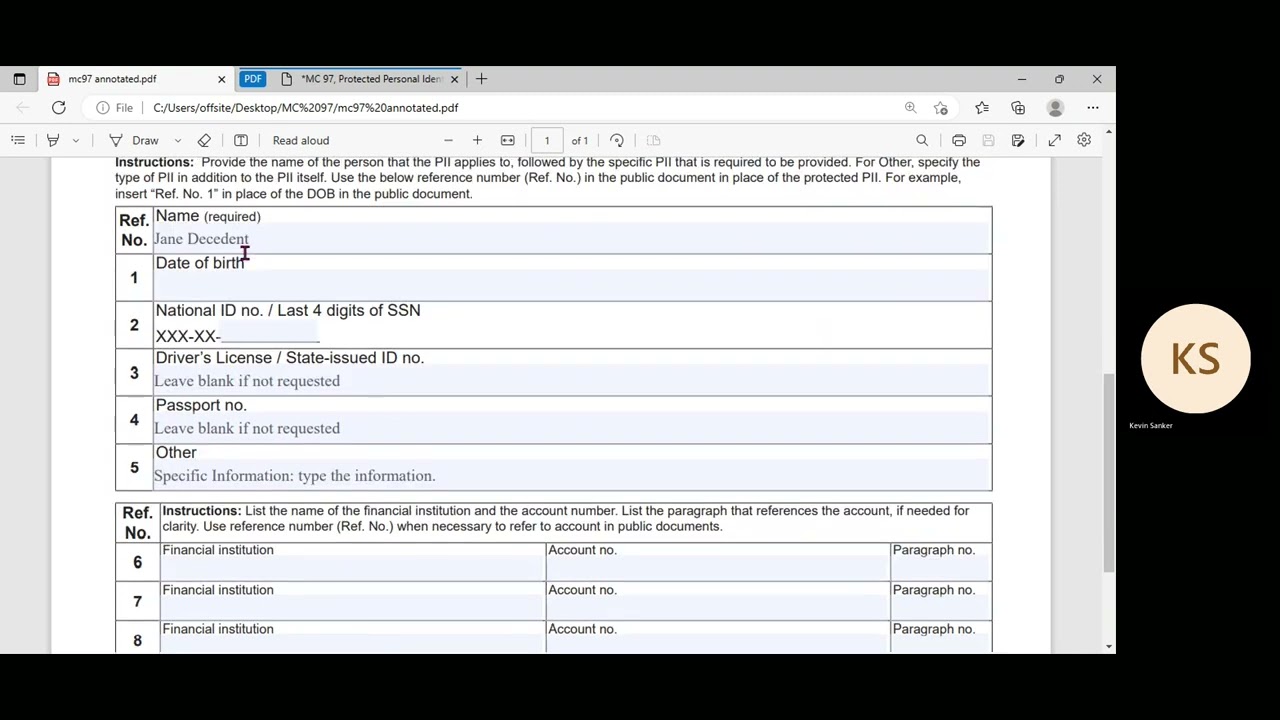Image resolution: width=1280 pixels, height=720 pixels.
Task: Select the Add text tool
Action: (241, 141)
